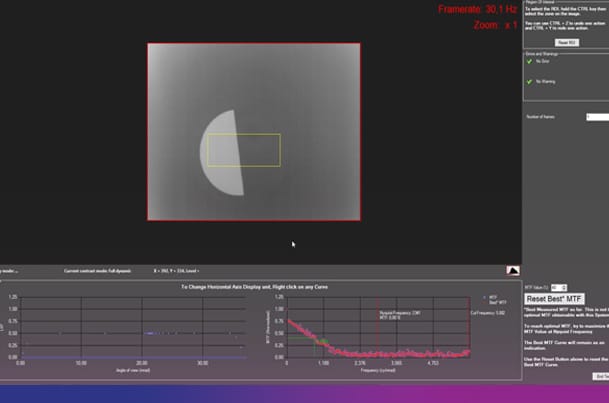Click the partially visible button at bottom right
The image size is (609, 403).
pos(600,376)
